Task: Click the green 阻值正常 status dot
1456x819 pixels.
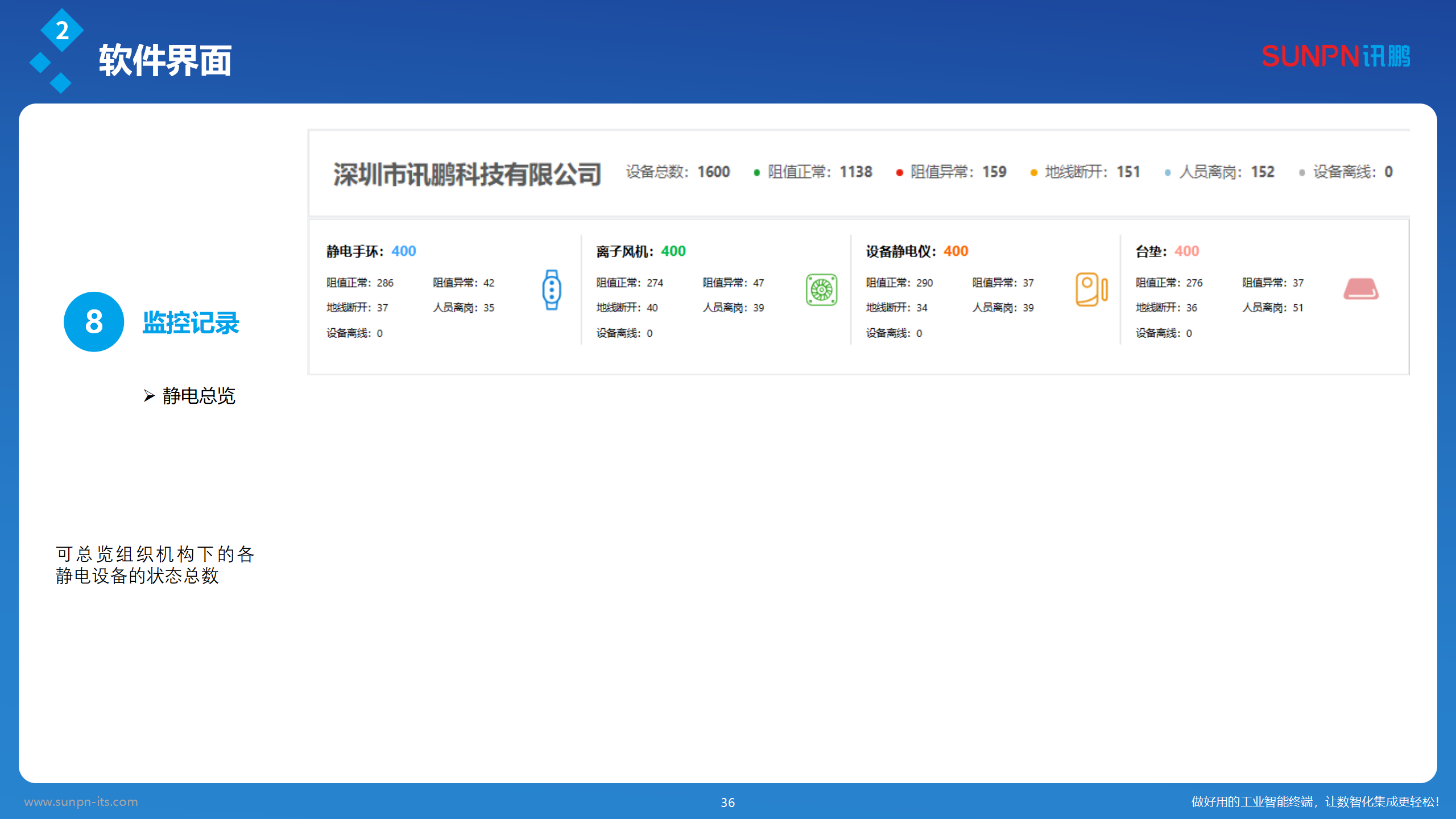Action: [x=756, y=173]
